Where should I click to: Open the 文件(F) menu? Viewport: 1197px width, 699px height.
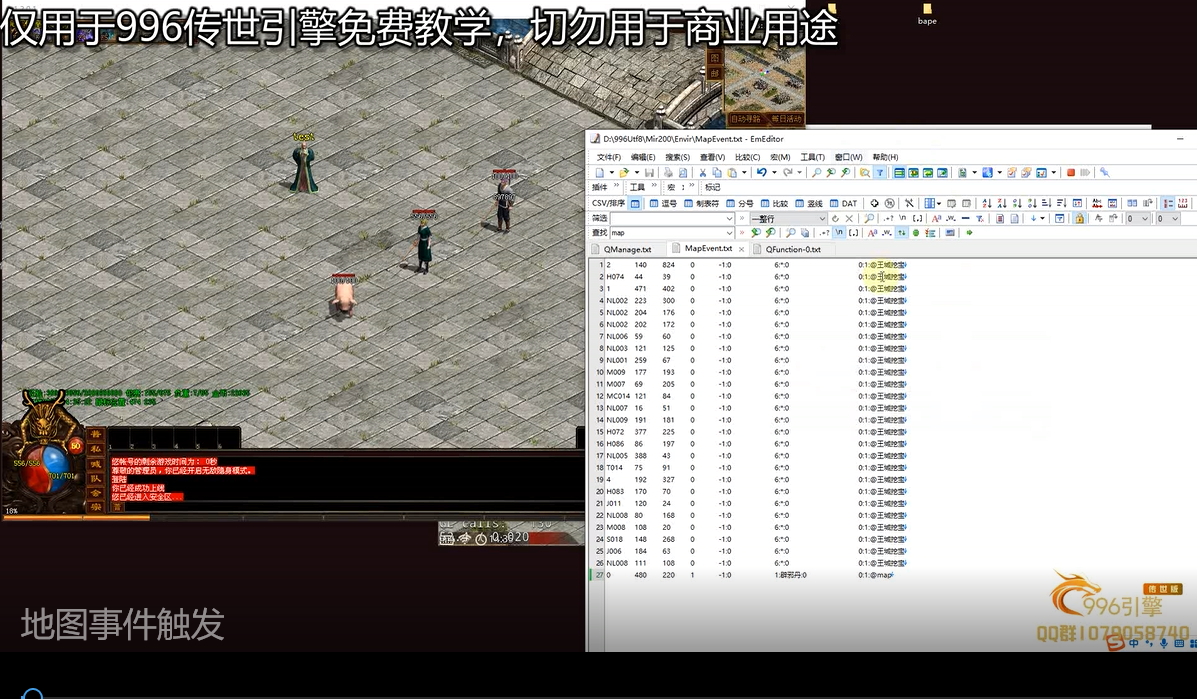tap(608, 157)
